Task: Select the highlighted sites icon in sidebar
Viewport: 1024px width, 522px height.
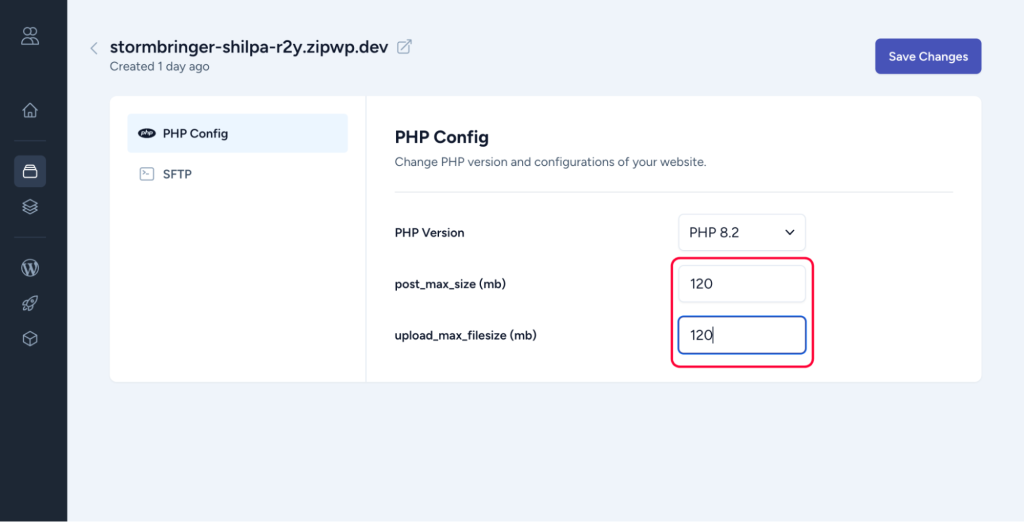Action: 30,171
